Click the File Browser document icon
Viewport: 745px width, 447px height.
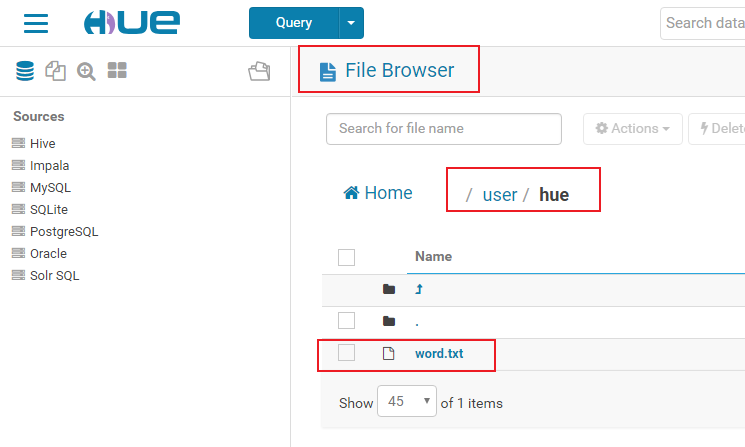[x=327, y=72]
